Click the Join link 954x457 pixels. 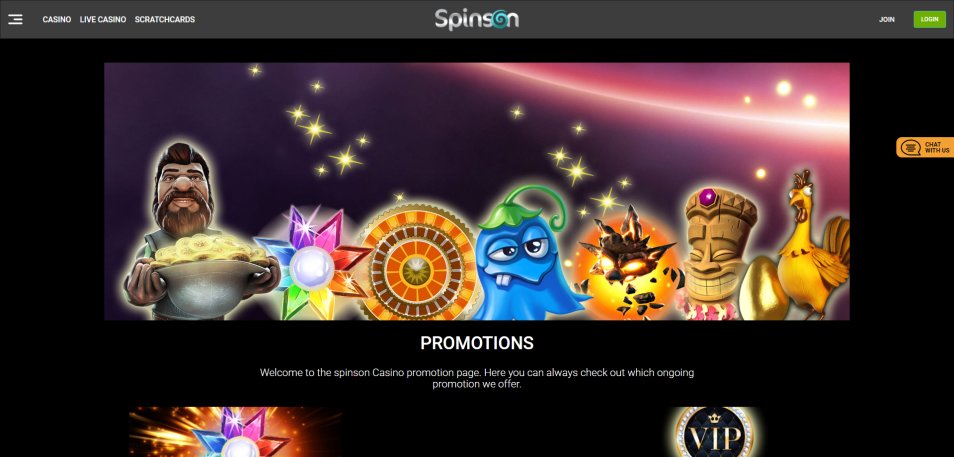(886, 19)
